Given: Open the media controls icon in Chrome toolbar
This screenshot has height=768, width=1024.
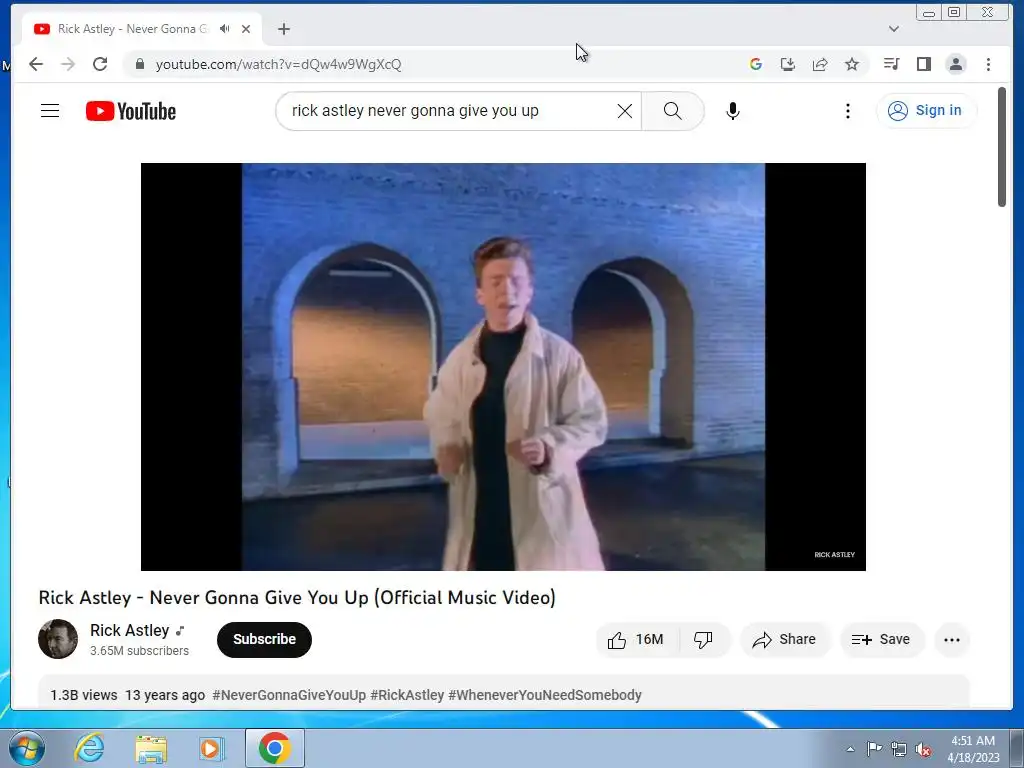Looking at the screenshot, I should click(x=891, y=64).
